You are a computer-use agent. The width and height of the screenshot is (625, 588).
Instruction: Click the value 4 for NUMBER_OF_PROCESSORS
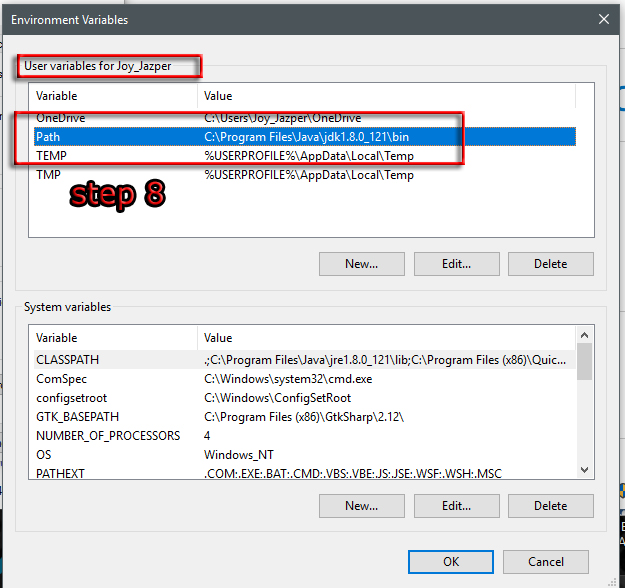tap(207, 436)
